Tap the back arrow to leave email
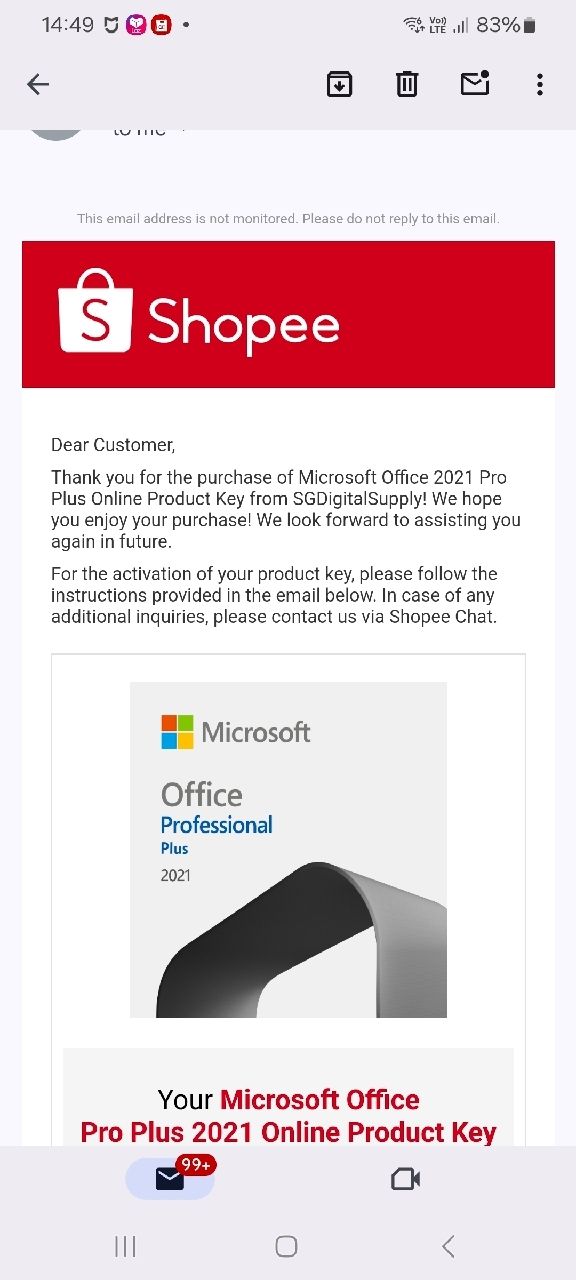Image resolution: width=576 pixels, height=1280 pixels. point(38,85)
